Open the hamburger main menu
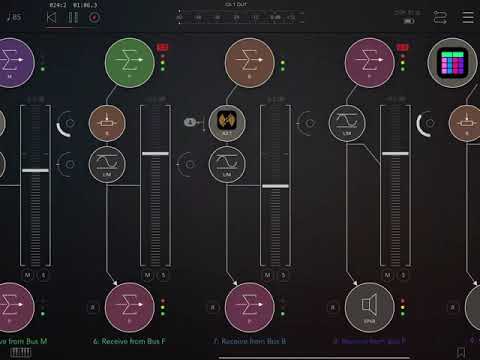 468,17
